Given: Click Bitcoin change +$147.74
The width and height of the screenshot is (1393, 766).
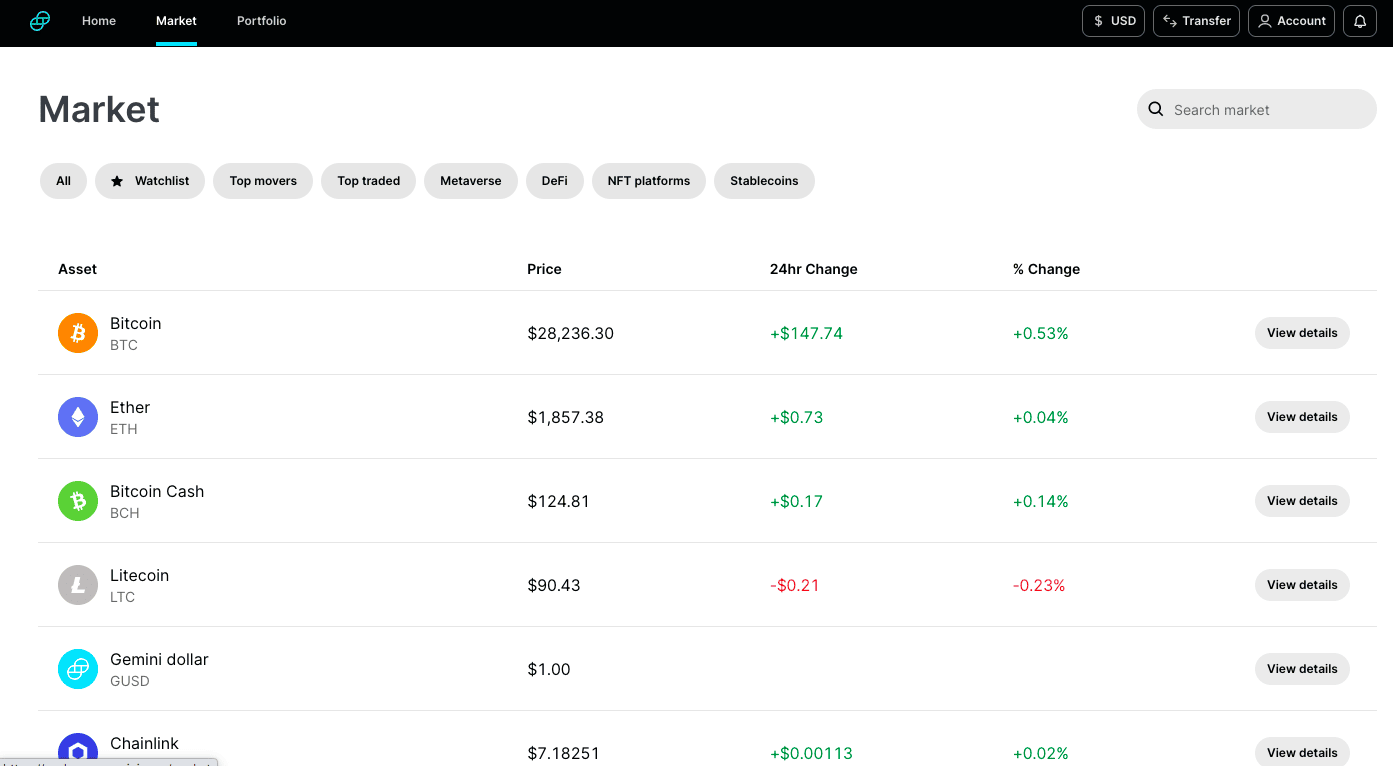Looking at the screenshot, I should click(x=806, y=333).
